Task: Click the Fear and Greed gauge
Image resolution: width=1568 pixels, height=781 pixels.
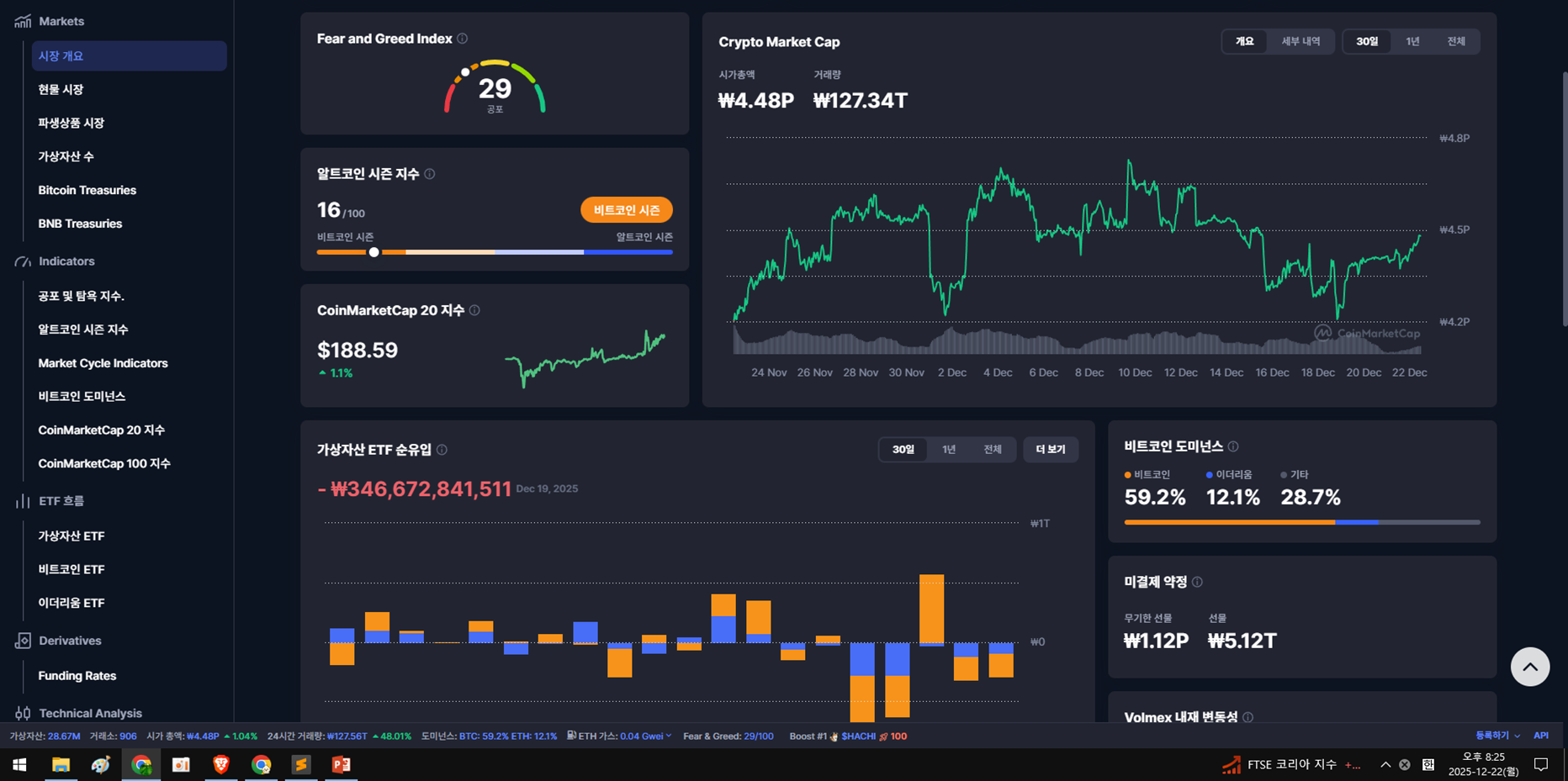Action: (x=495, y=86)
